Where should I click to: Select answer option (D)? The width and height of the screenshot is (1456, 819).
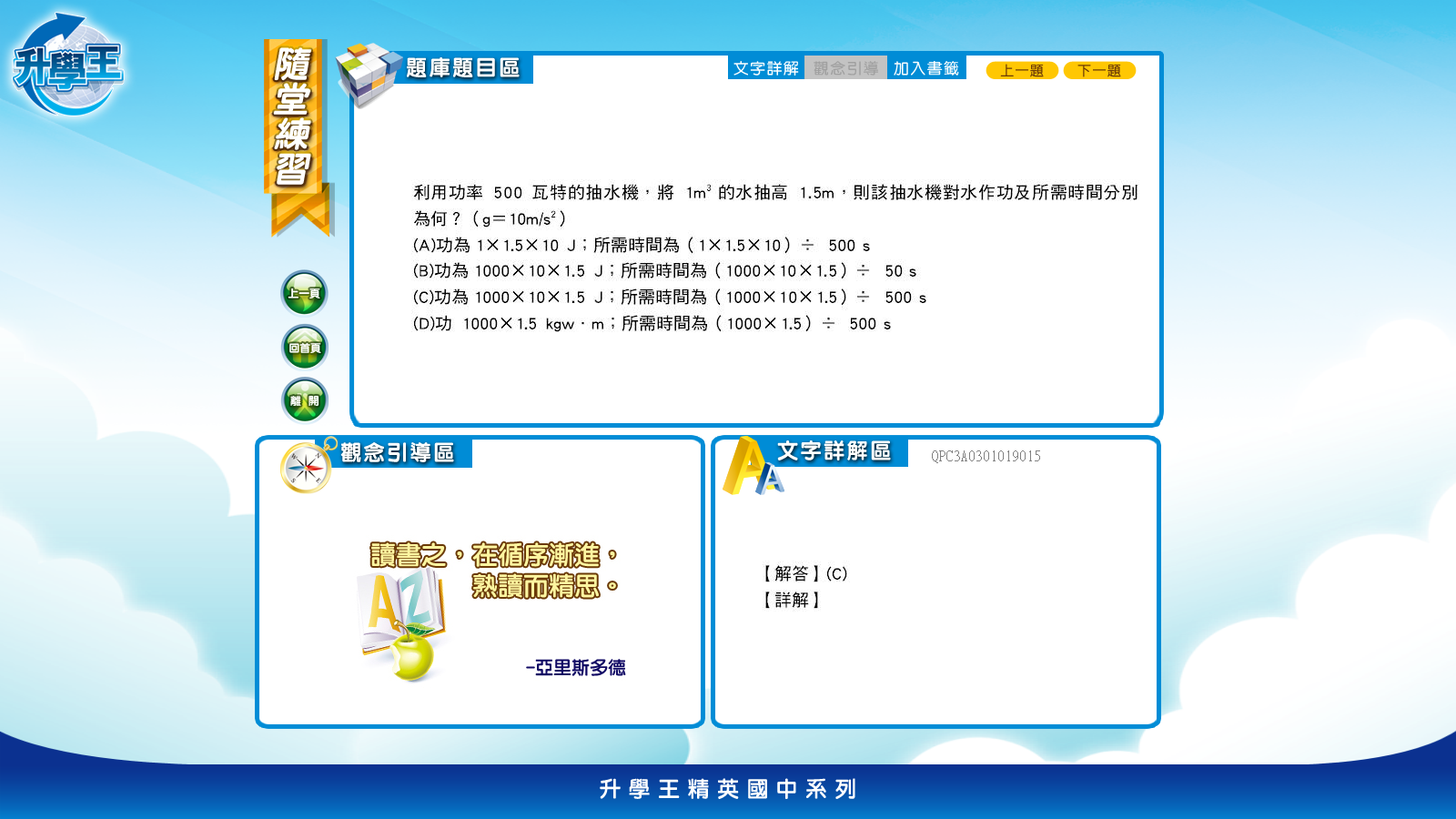pyautogui.click(x=652, y=324)
